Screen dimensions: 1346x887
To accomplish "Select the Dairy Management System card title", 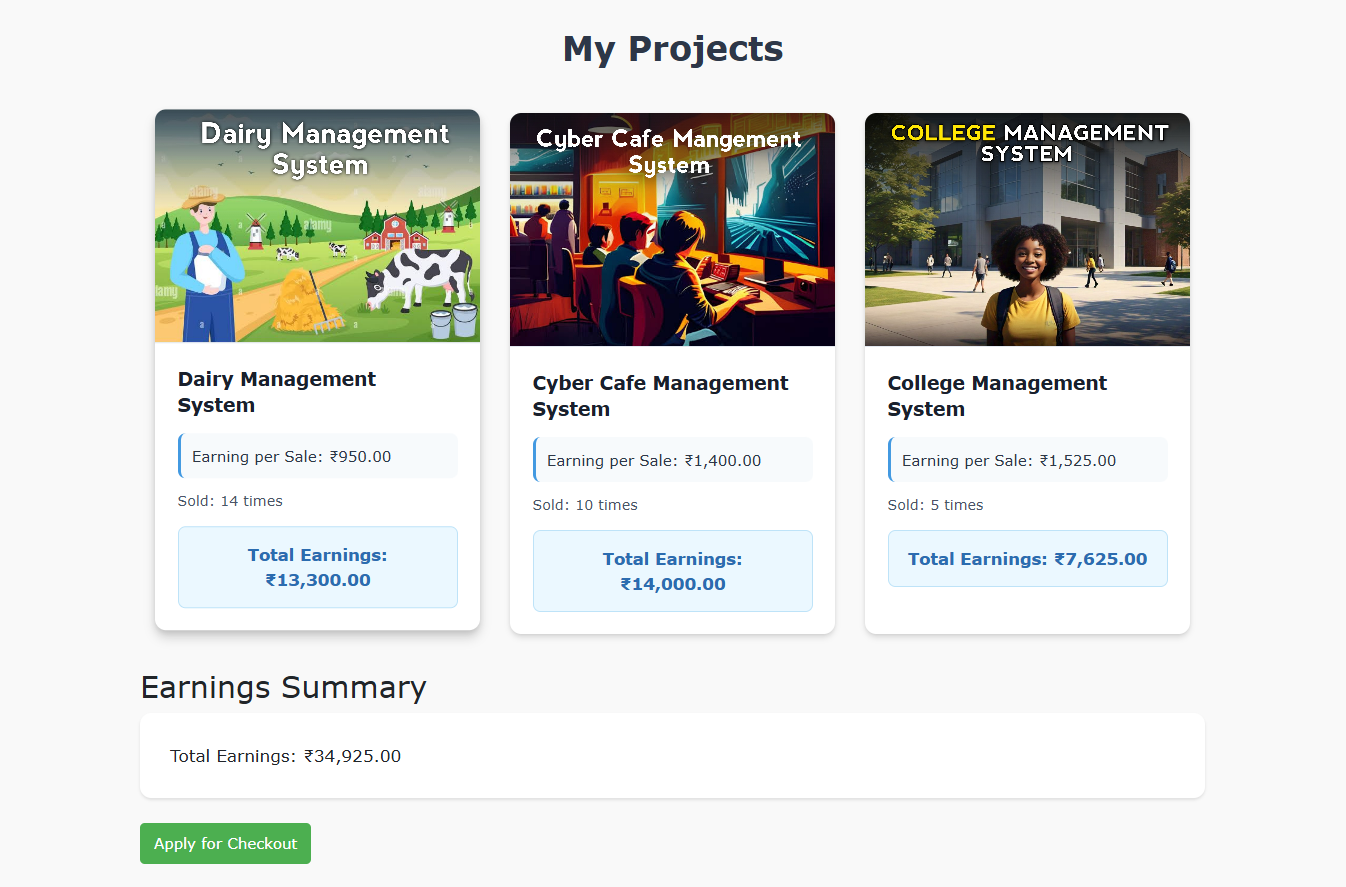I will point(277,392).
